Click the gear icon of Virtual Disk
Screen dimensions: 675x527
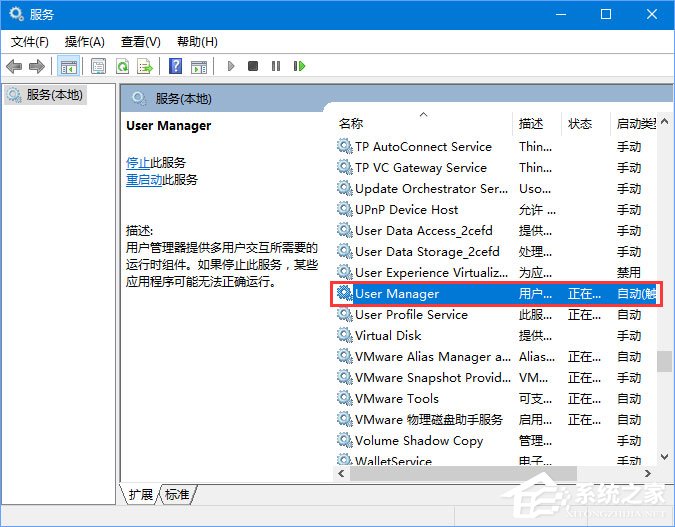pos(344,335)
